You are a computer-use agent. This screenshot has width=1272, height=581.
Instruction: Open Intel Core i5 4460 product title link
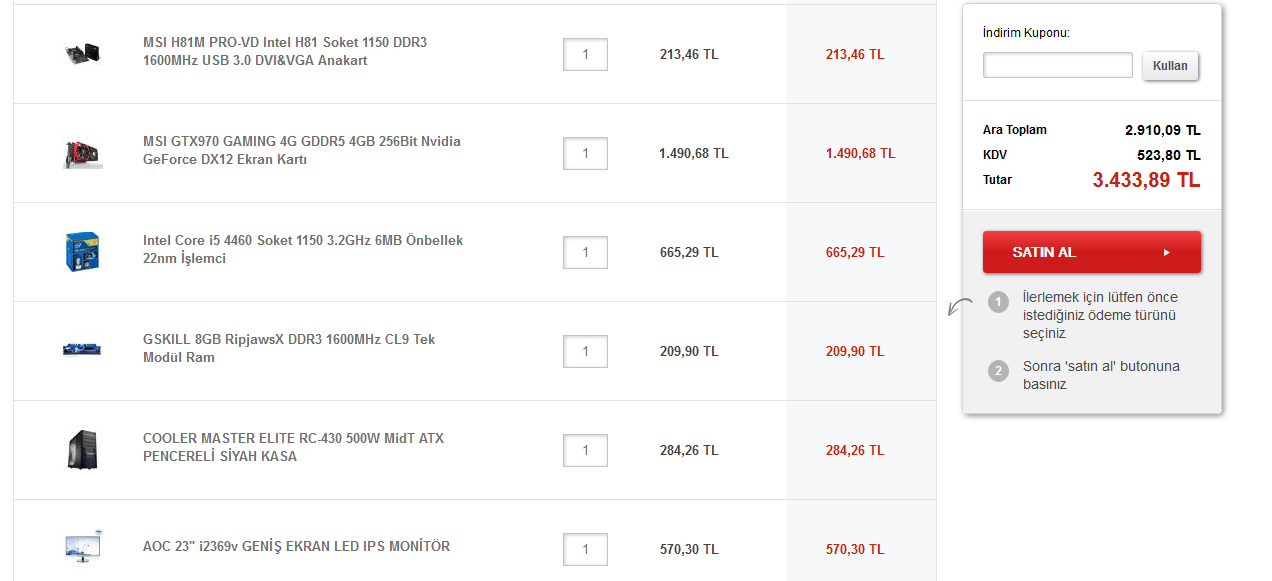pos(303,249)
